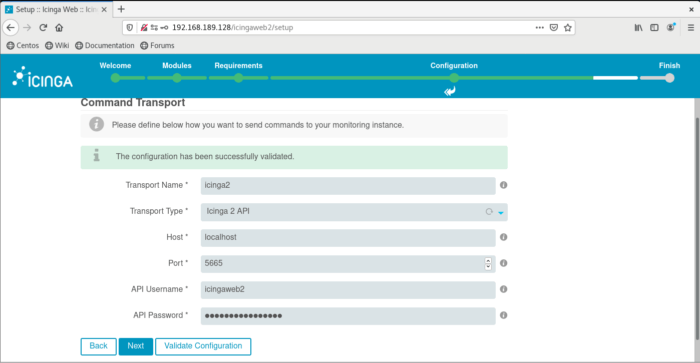700x363 pixels.
Task: Click the browser address bar URL
Action: click(233, 28)
